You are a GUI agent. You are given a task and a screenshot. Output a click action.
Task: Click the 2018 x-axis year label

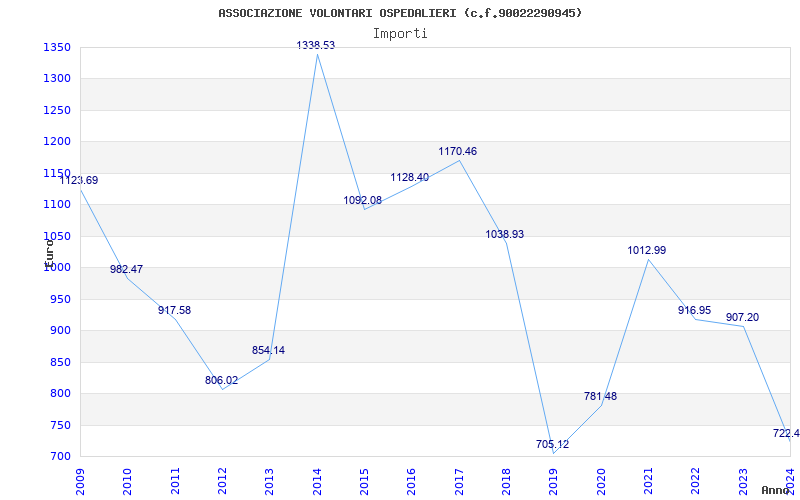506,482
